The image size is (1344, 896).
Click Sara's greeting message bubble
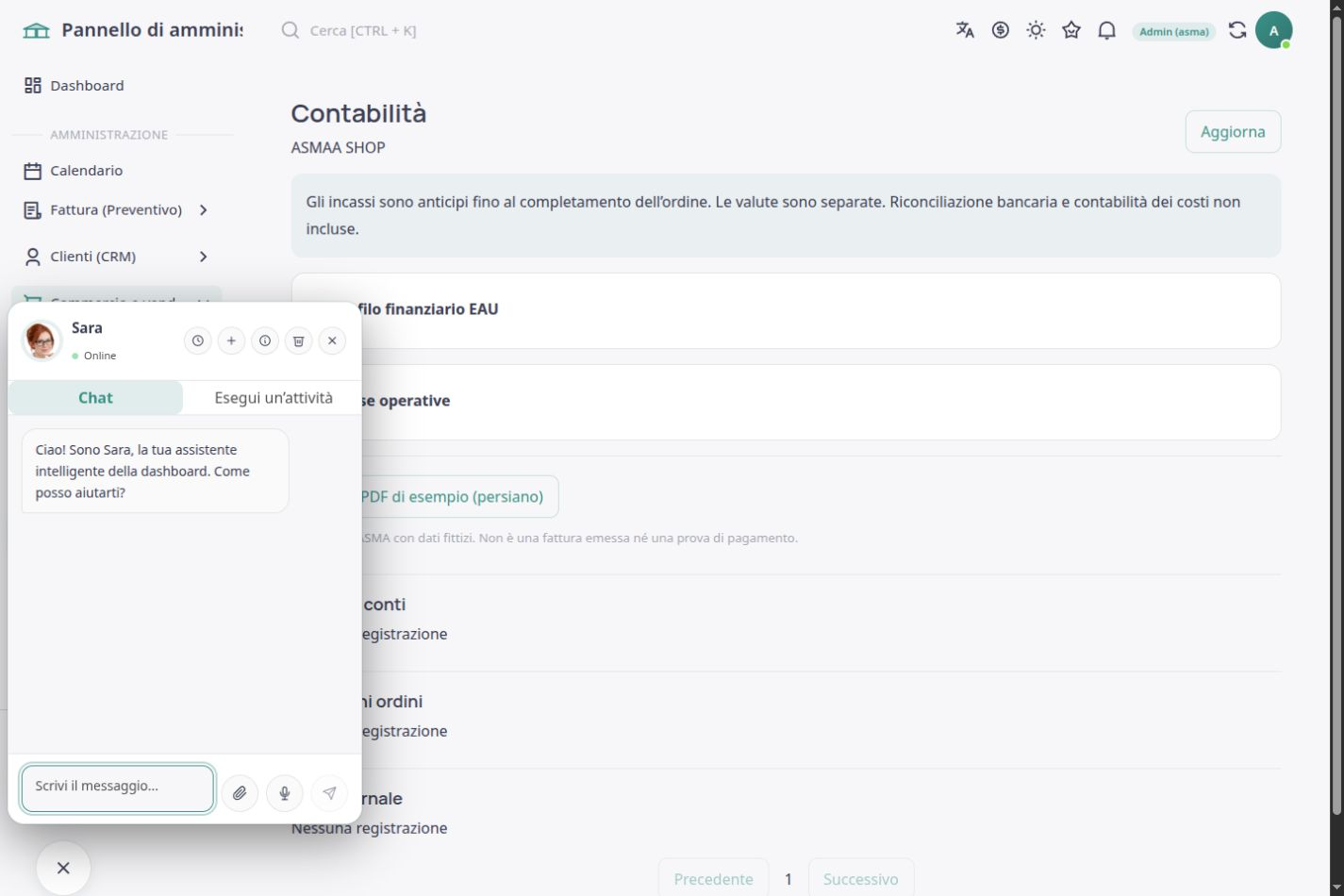(155, 471)
